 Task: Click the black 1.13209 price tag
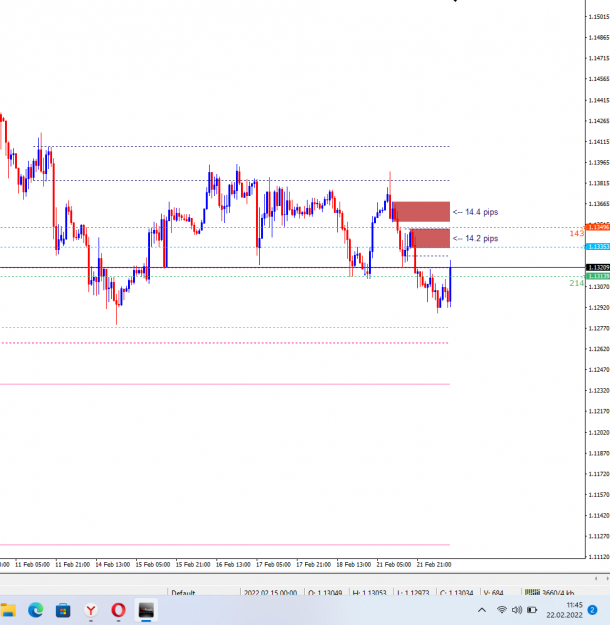pos(598,267)
